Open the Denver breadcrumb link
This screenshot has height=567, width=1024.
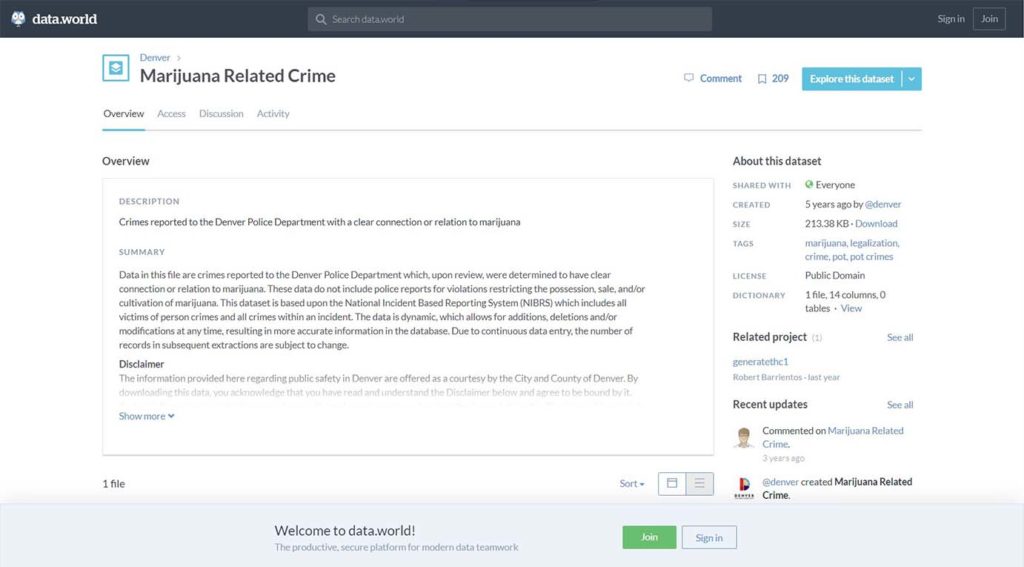[x=155, y=57]
